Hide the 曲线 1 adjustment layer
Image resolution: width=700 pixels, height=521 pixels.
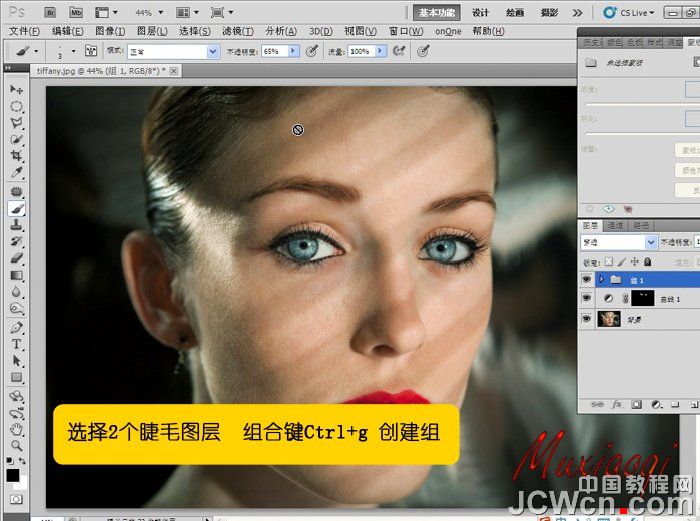coord(587,299)
